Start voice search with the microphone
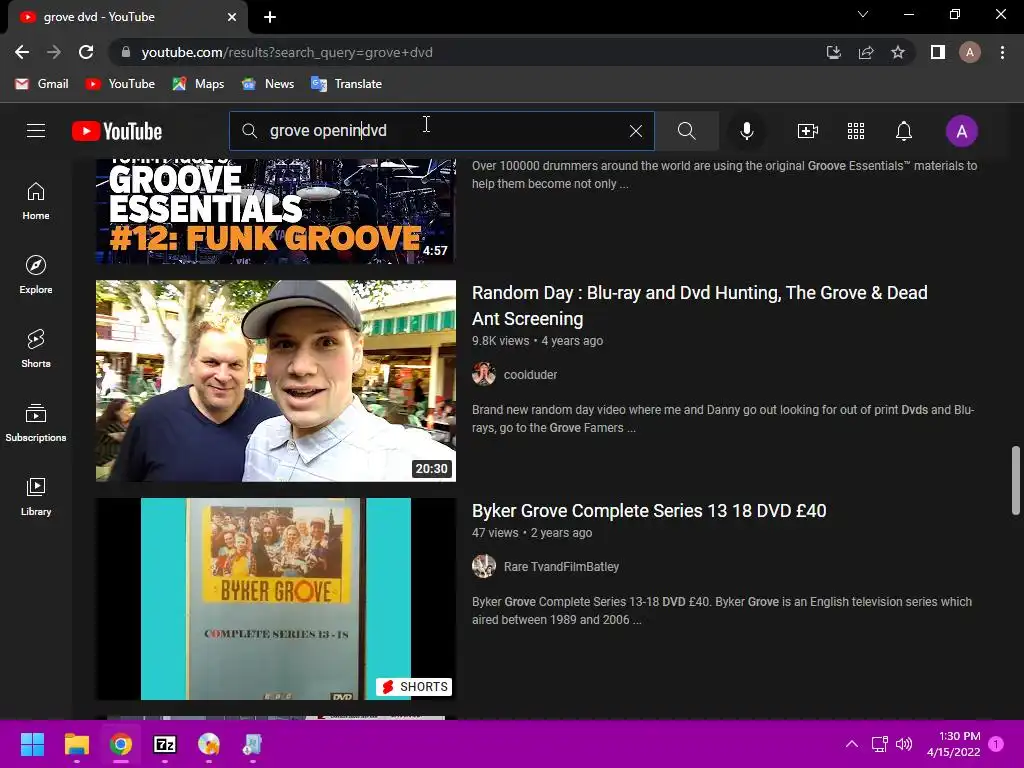Screen dimensions: 1024x768 tap(746, 131)
